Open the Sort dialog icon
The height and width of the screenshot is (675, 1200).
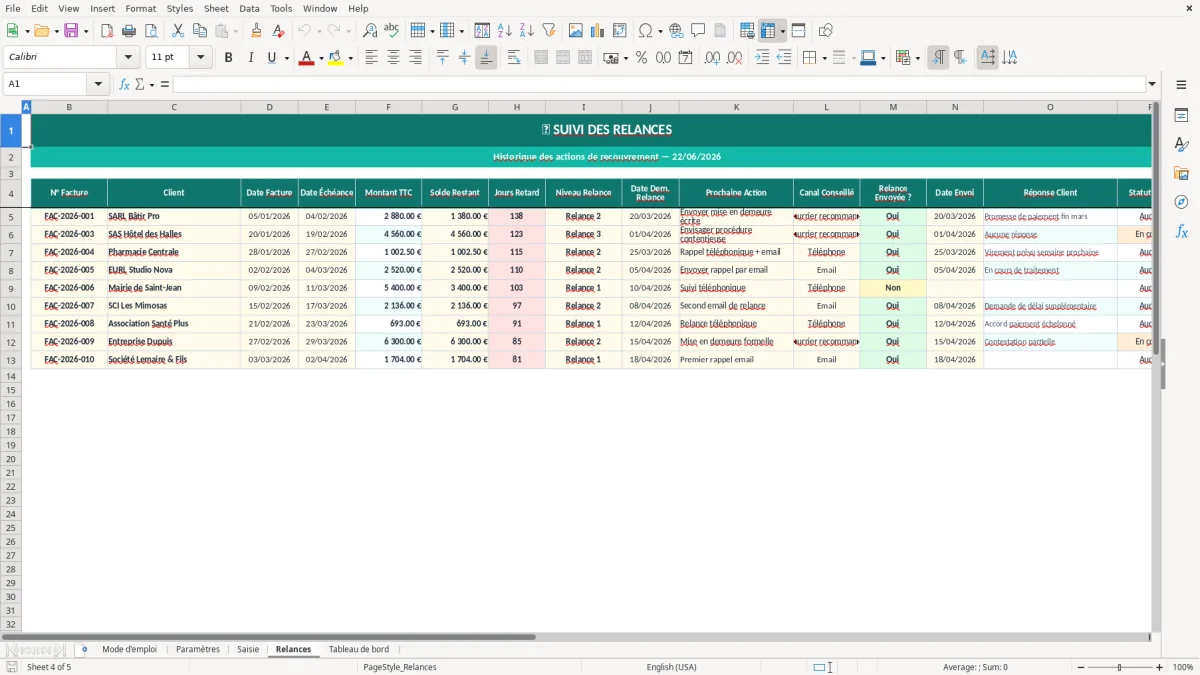[482, 31]
